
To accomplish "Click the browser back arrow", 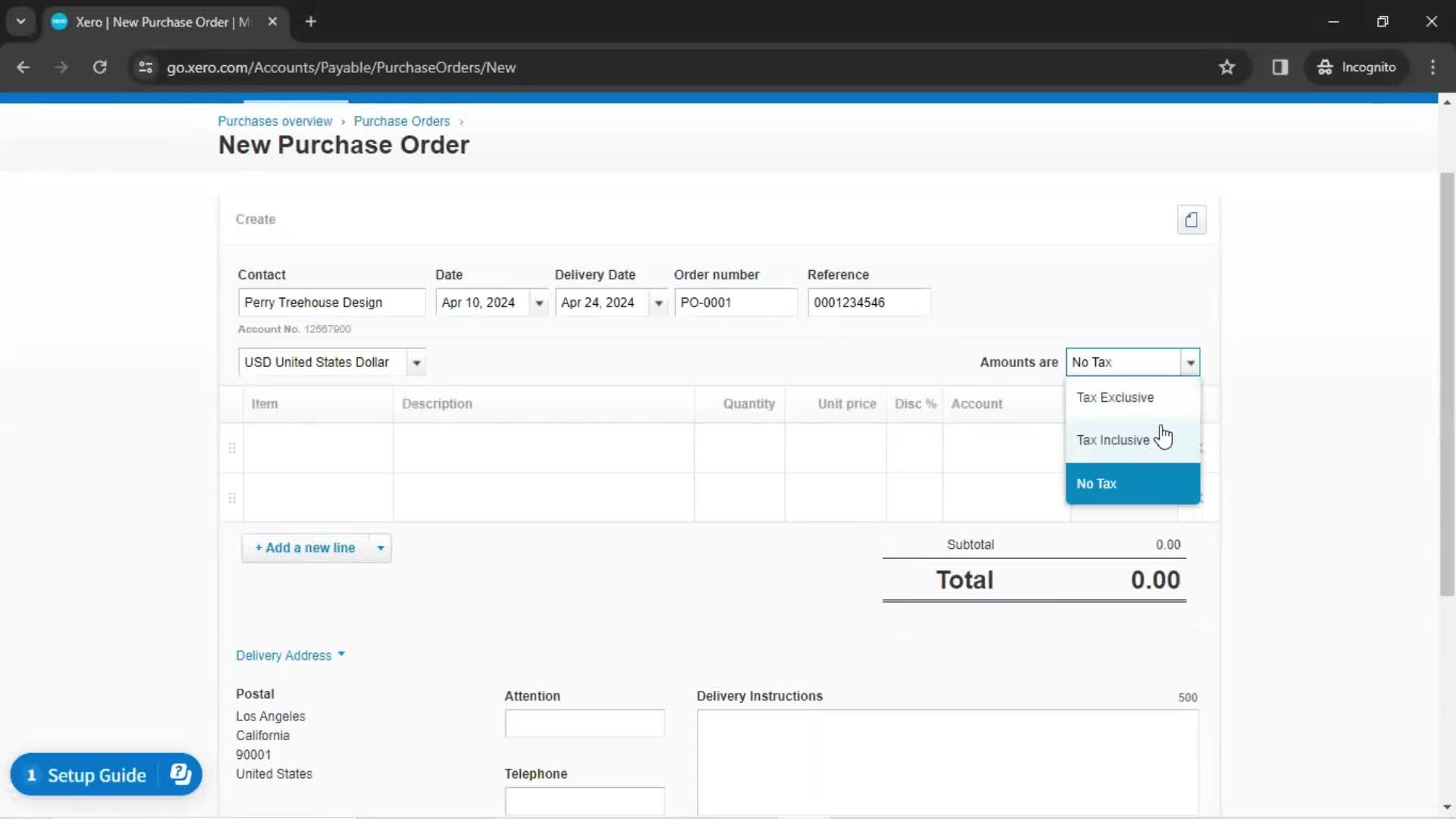I will coord(24,67).
